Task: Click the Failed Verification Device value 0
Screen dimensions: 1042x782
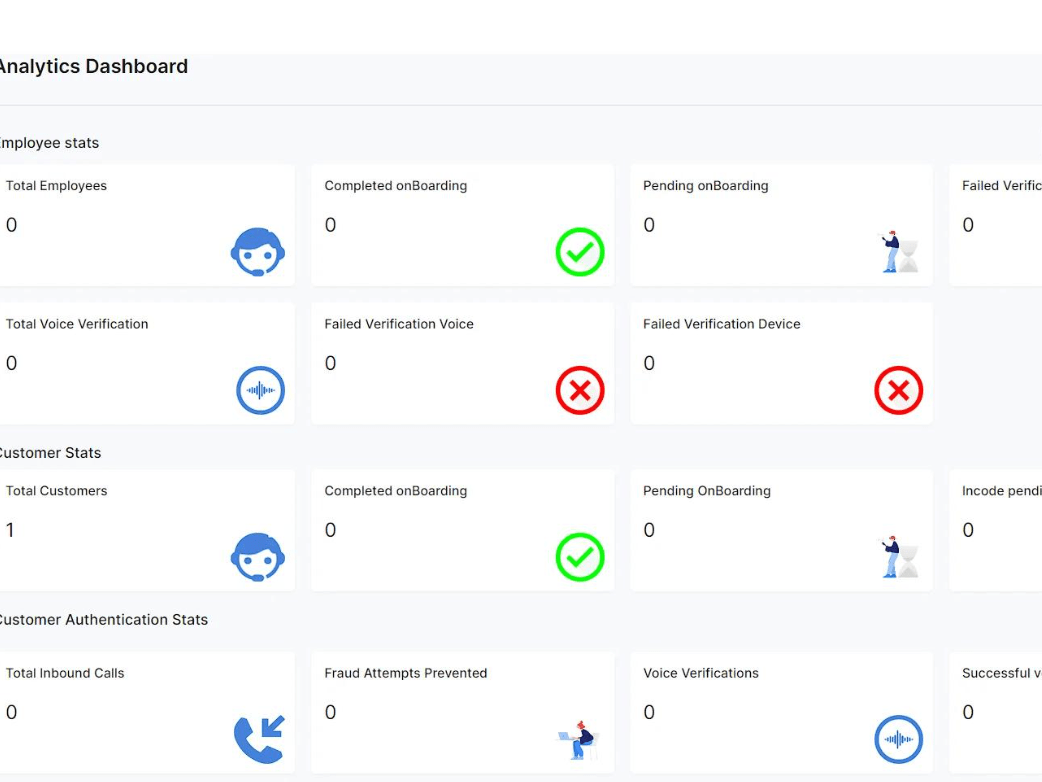Action: pos(649,363)
